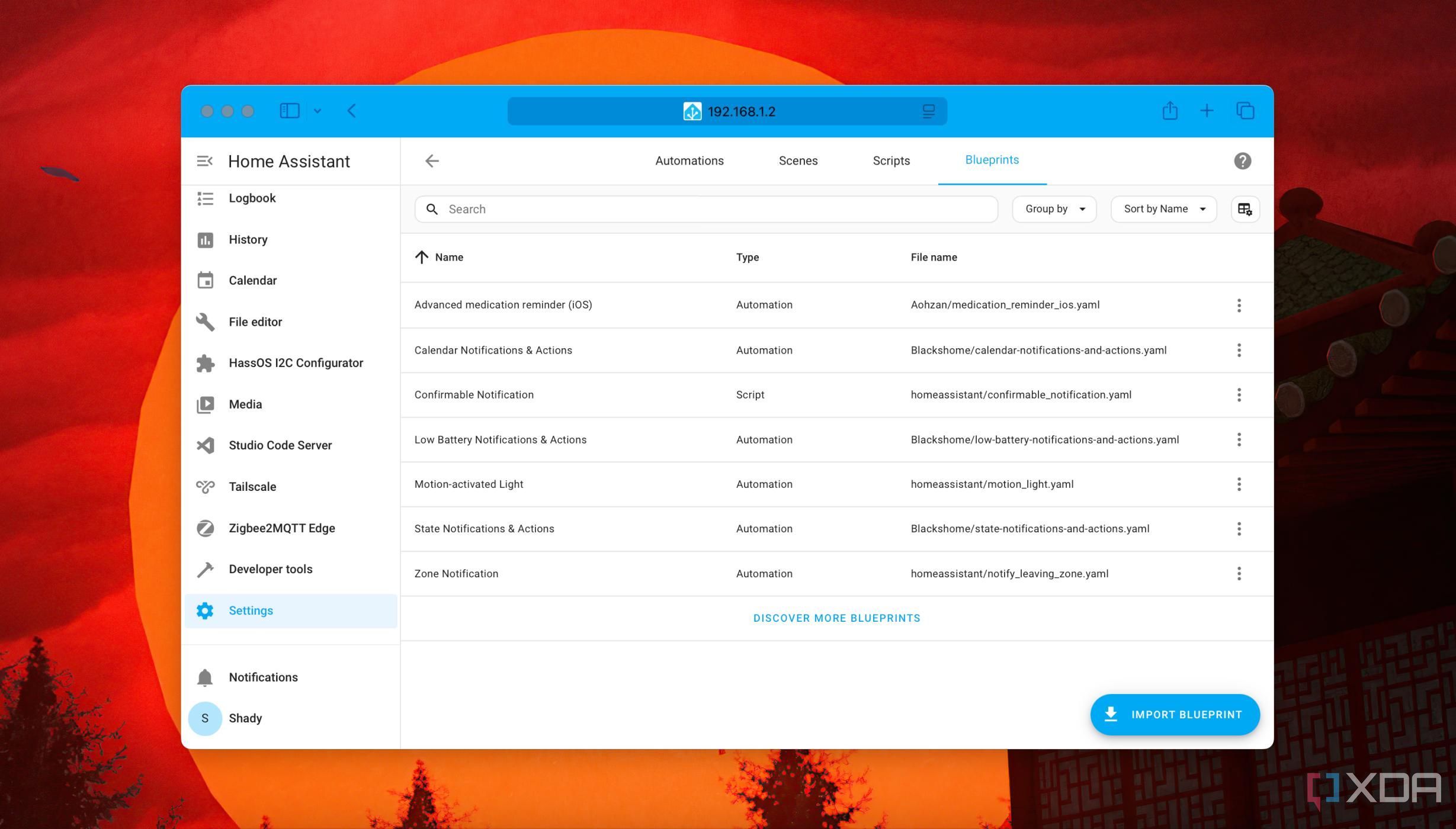Open reader view icon in address bar
The image size is (1456, 829).
pyautogui.click(x=928, y=111)
